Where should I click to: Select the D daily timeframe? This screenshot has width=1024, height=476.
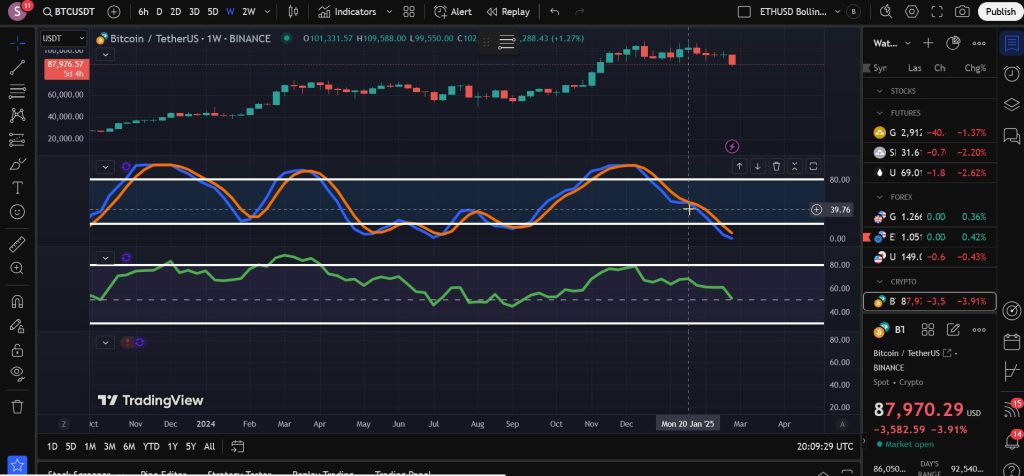(159, 12)
